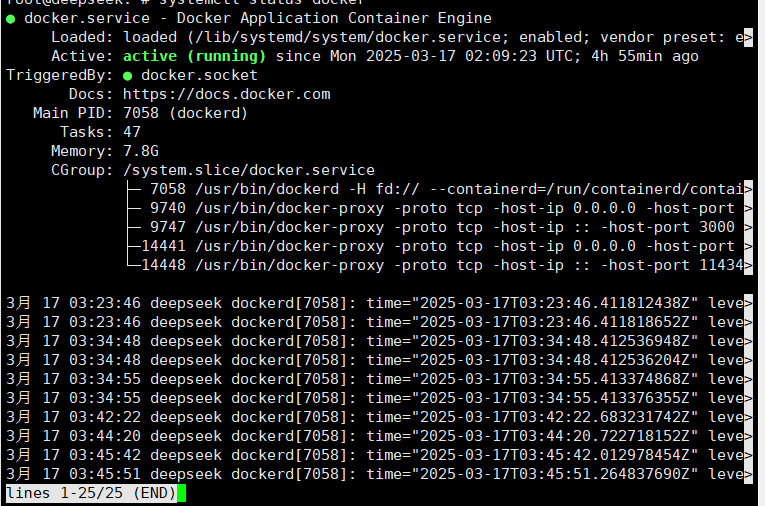Click the green status dot before docker.service
This screenshot has height=506, width=765.
coord(11,20)
